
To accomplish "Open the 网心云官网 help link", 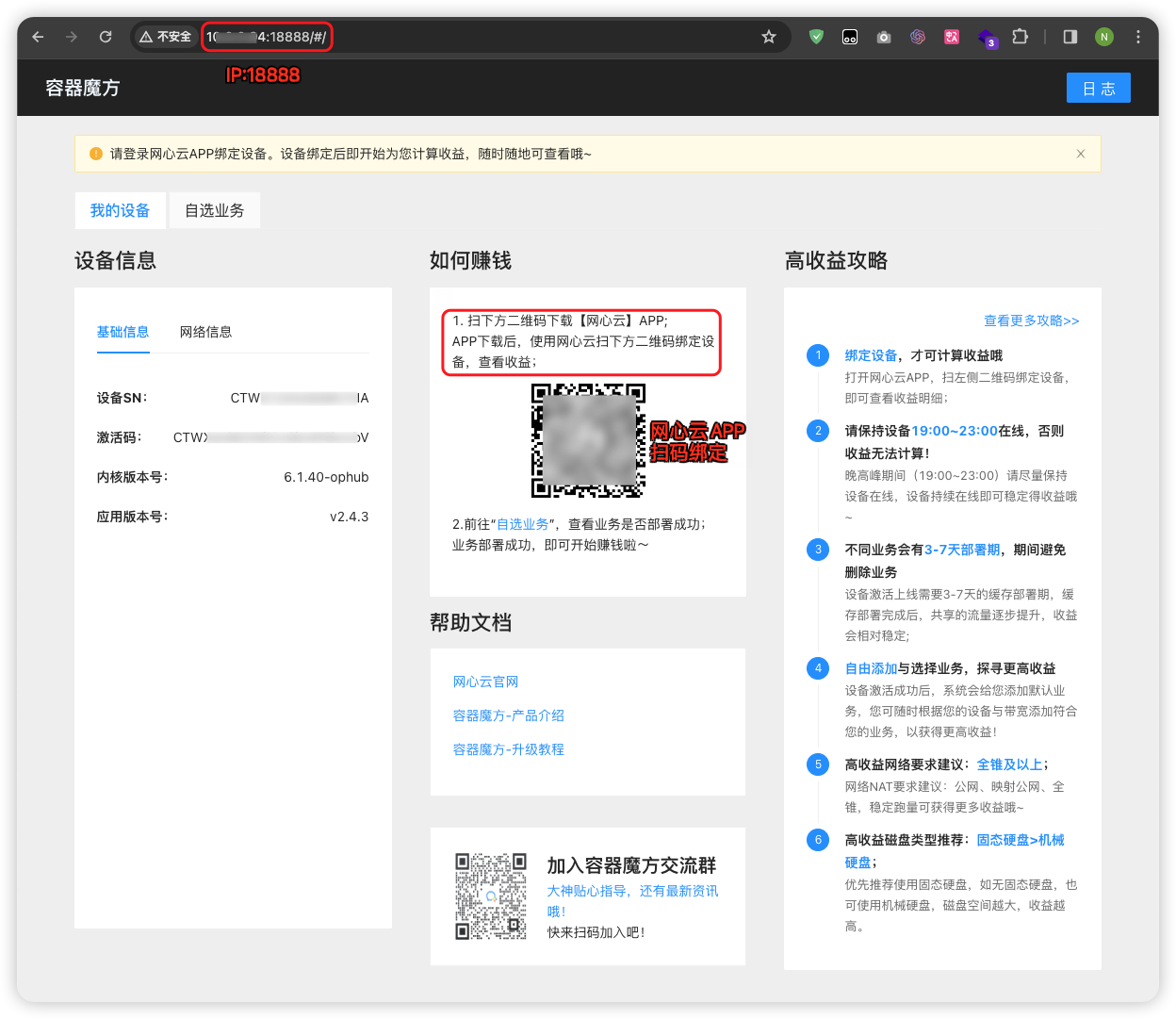I will pos(486,682).
